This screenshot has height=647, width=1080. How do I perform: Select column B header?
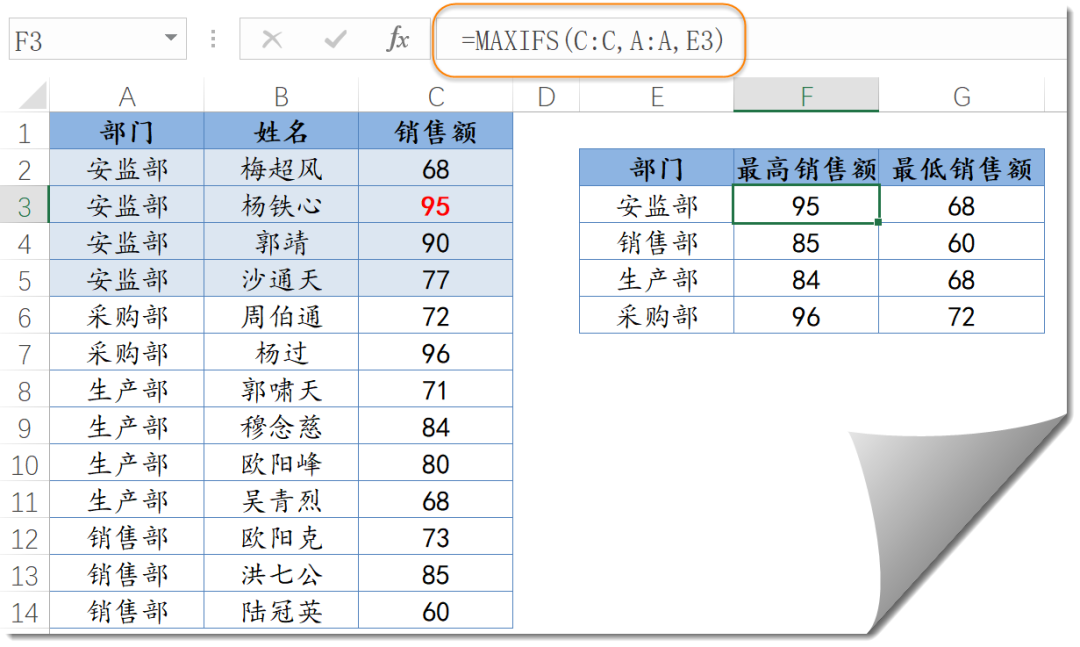[281, 96]
